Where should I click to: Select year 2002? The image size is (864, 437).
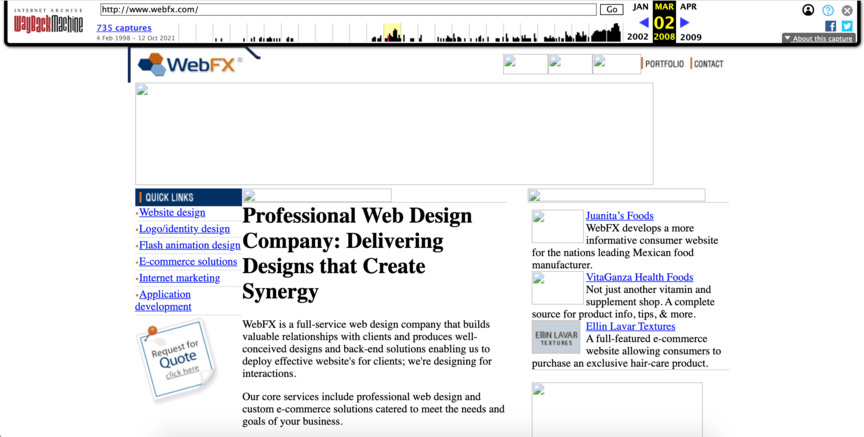click(x=638, y=37)
